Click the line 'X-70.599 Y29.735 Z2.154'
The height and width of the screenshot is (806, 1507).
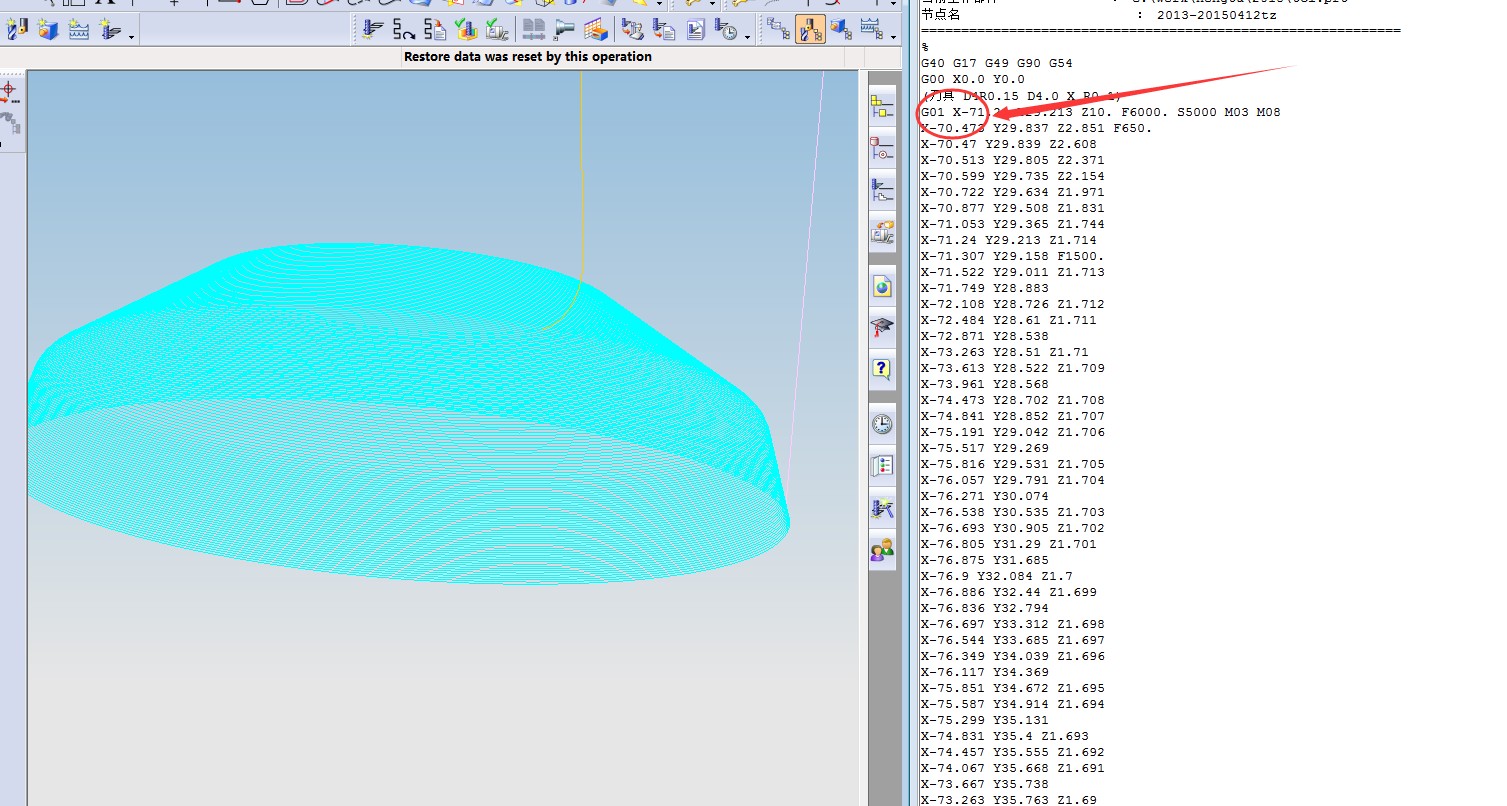[1013, 176]
